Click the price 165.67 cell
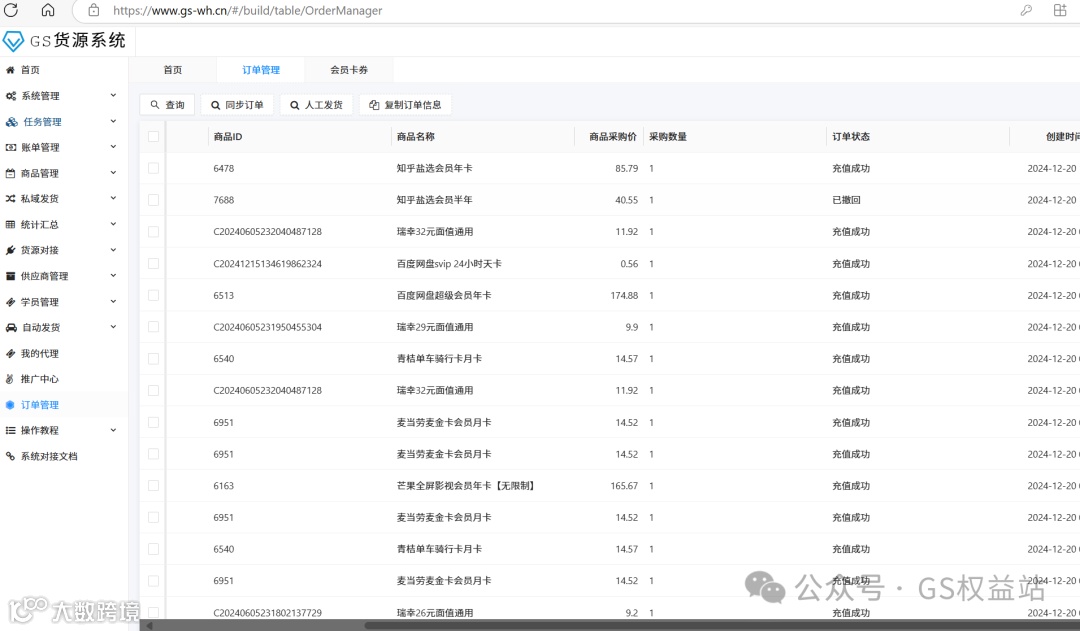The image size is (1080, 631). coord(624,486)
